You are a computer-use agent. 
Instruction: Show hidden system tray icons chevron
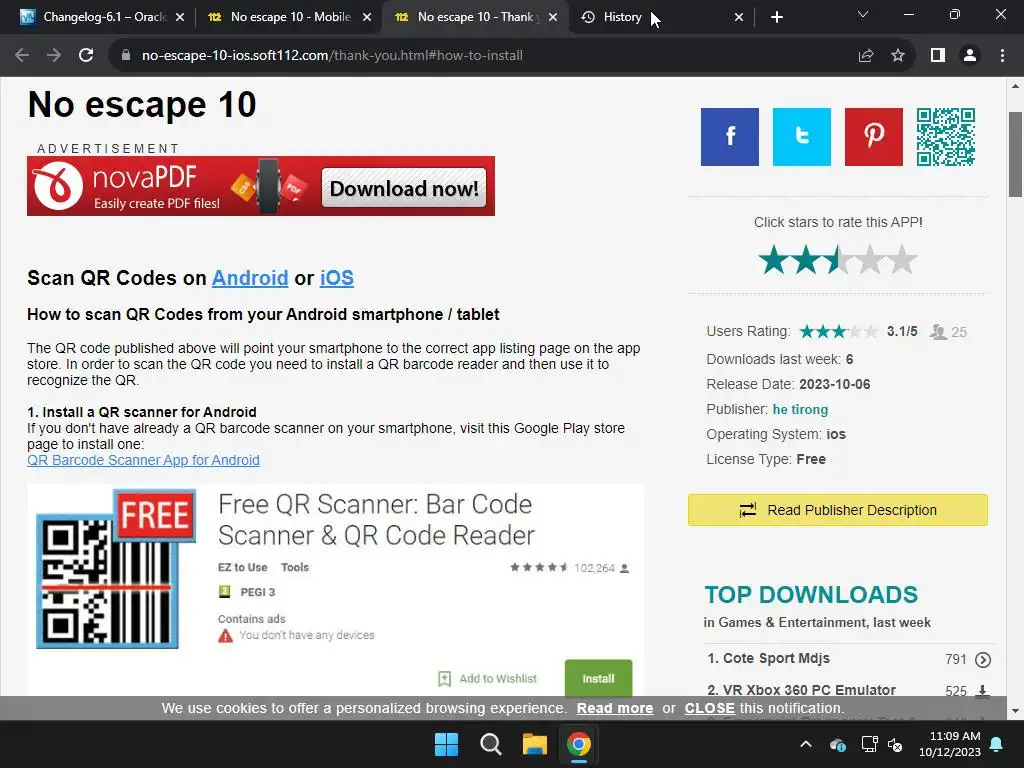point(806,744)
